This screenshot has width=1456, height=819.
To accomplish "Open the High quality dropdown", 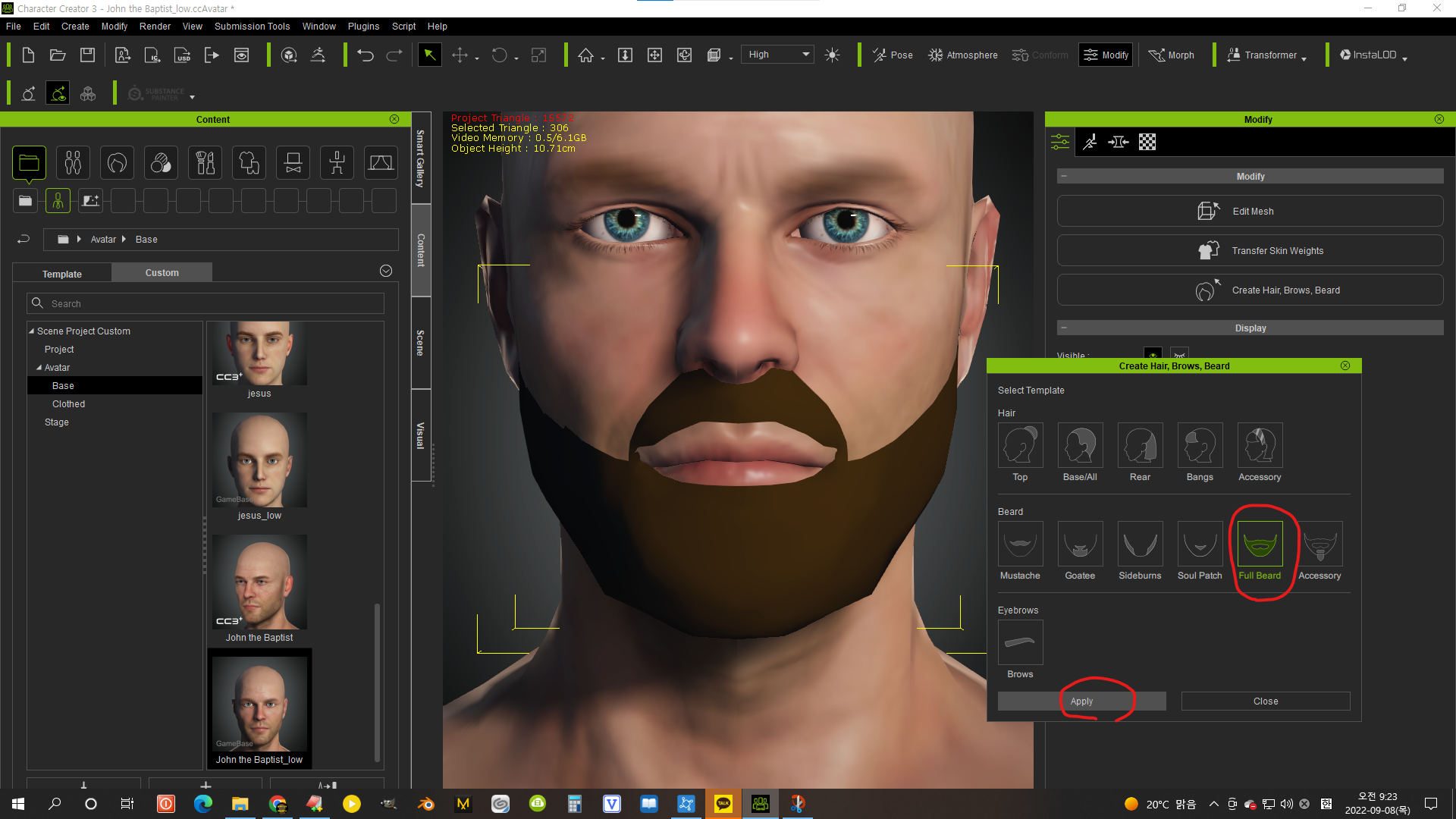I will [x=778, y=55].
